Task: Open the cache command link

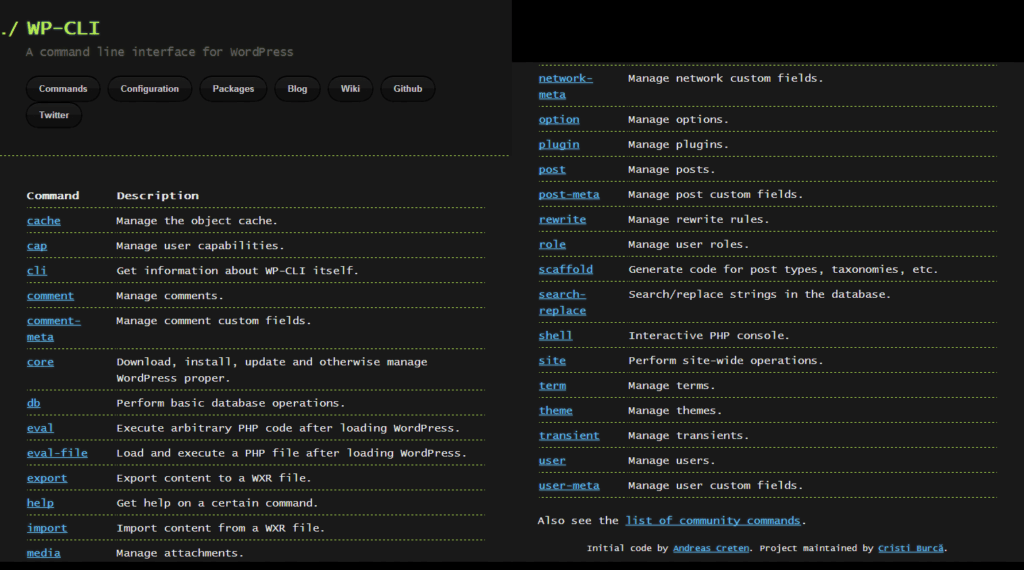Action: click(44, 221)
